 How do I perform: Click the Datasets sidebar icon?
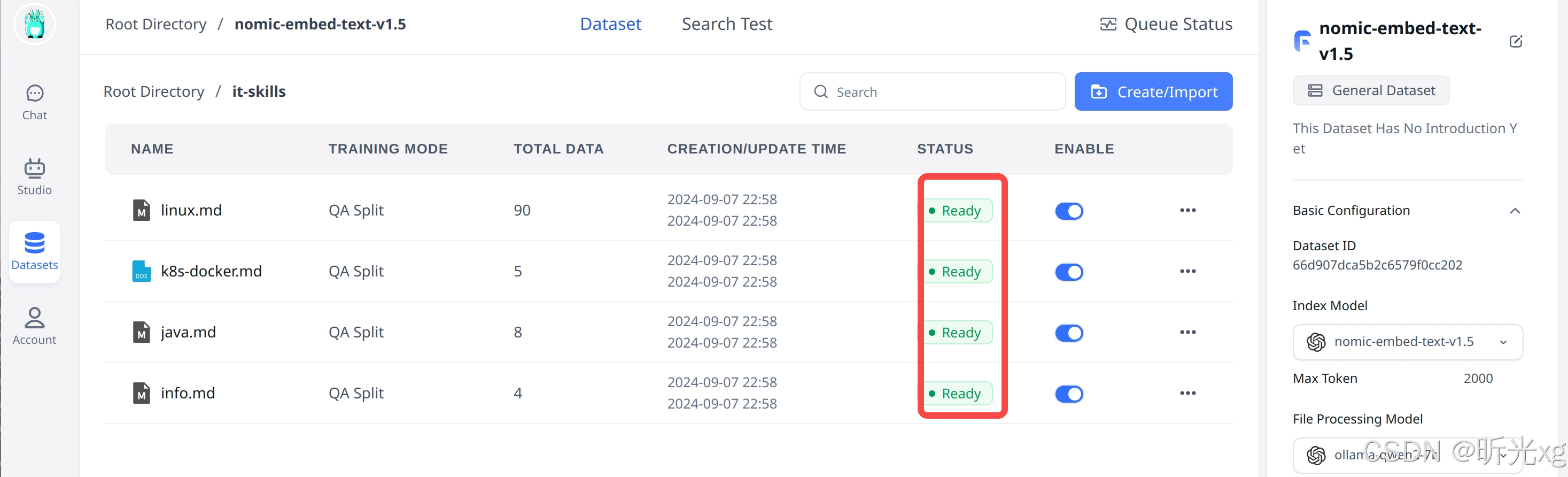coord(35,251)
